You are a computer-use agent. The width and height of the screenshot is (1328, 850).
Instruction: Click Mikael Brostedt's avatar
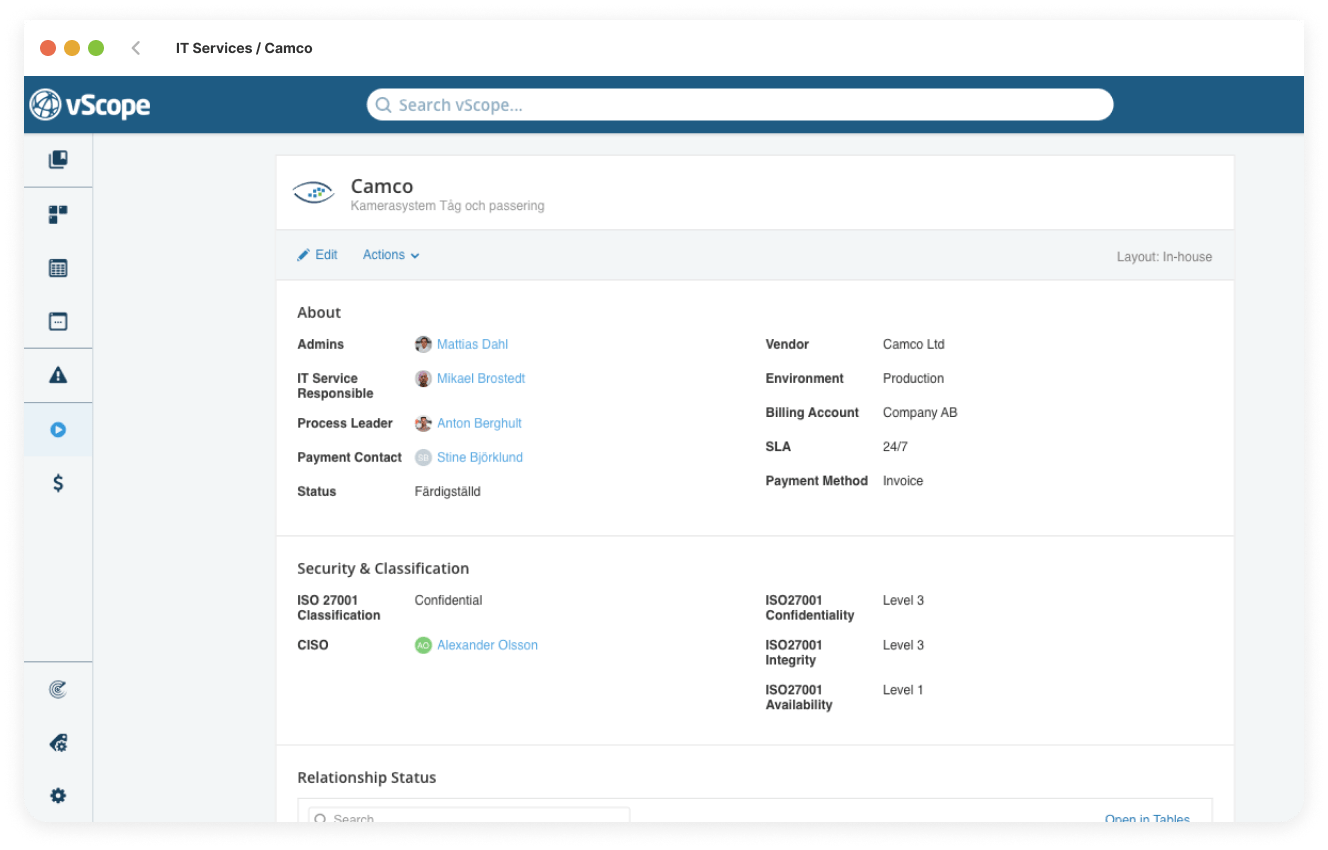click(423, 378)
